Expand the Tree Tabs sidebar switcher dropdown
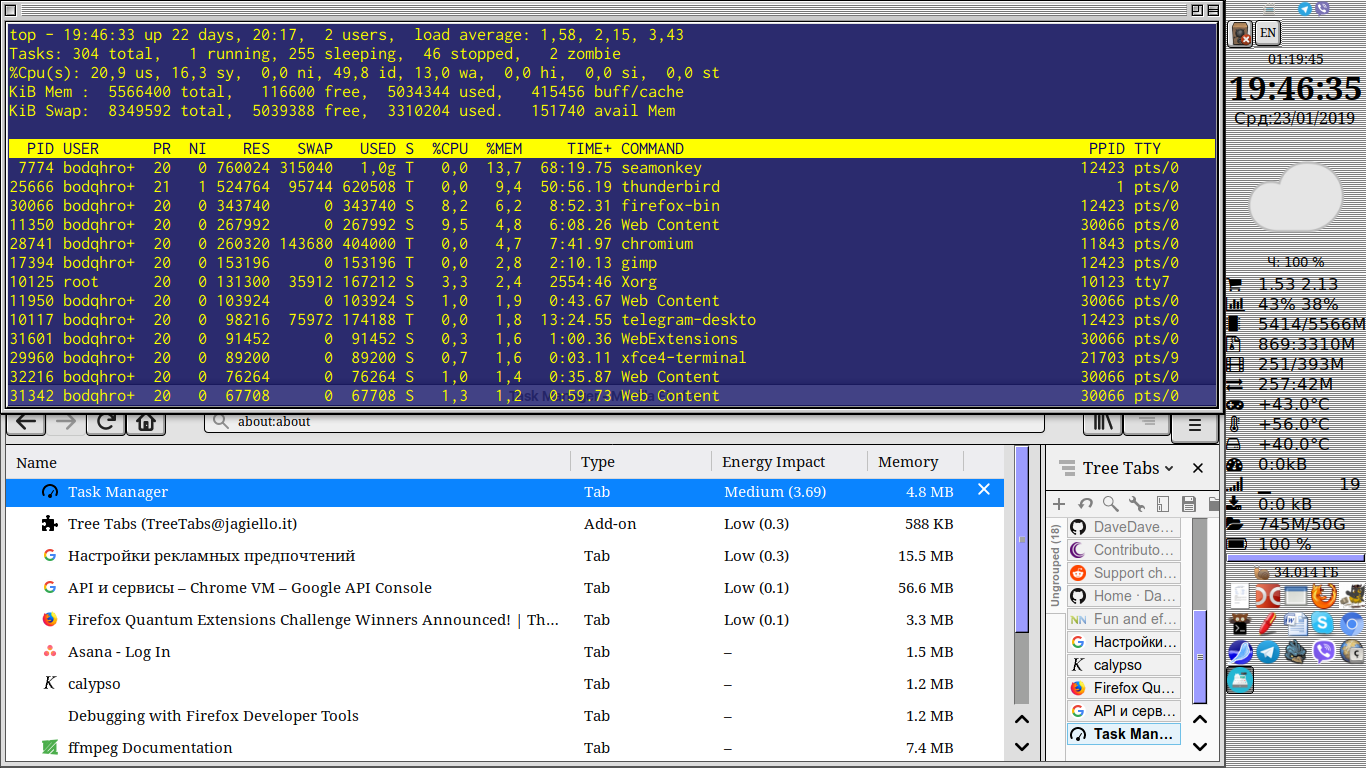This screenshot has width=1366, height=768. coord(1169,468)
